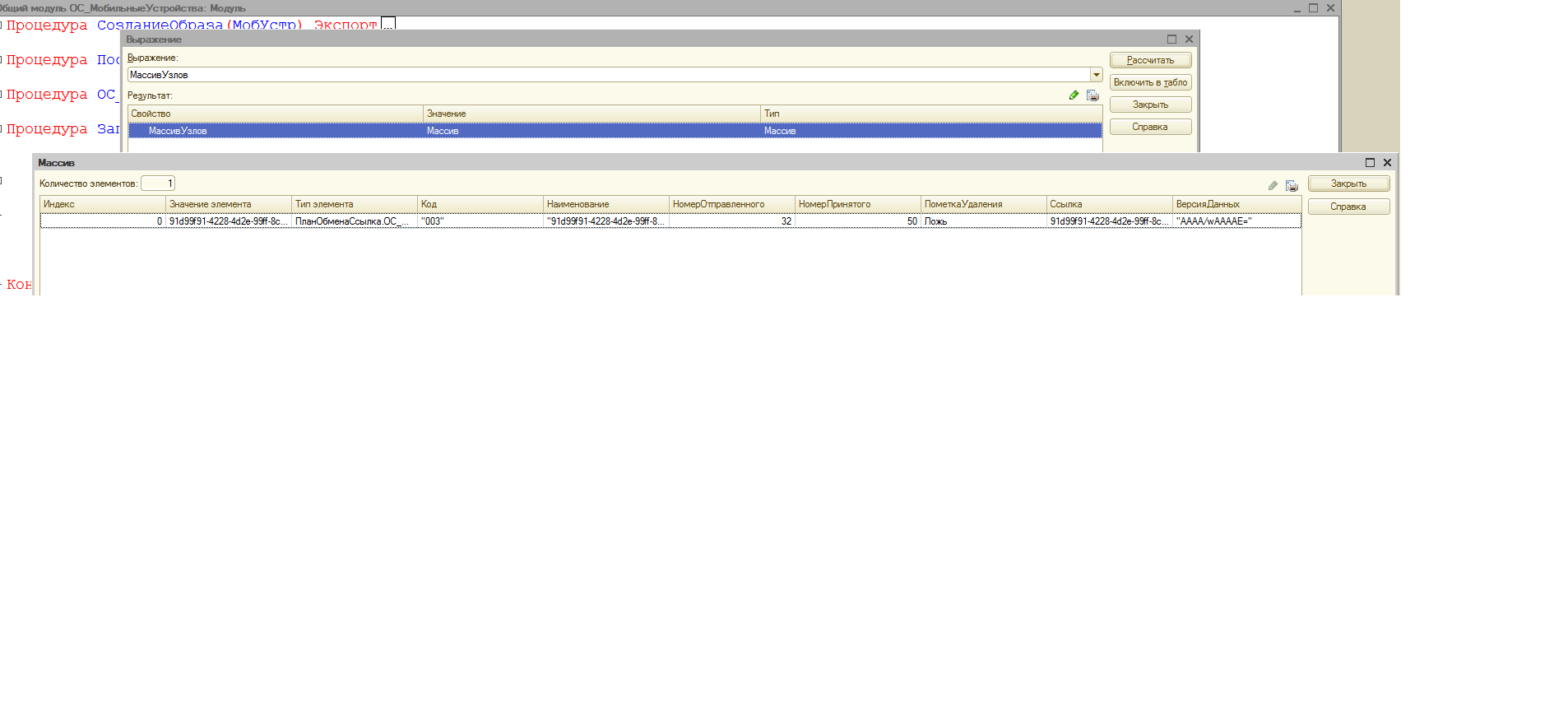The image size is (1568, 706).
Task: Open Справка in the Массив window
Action: coord(1348,207)
